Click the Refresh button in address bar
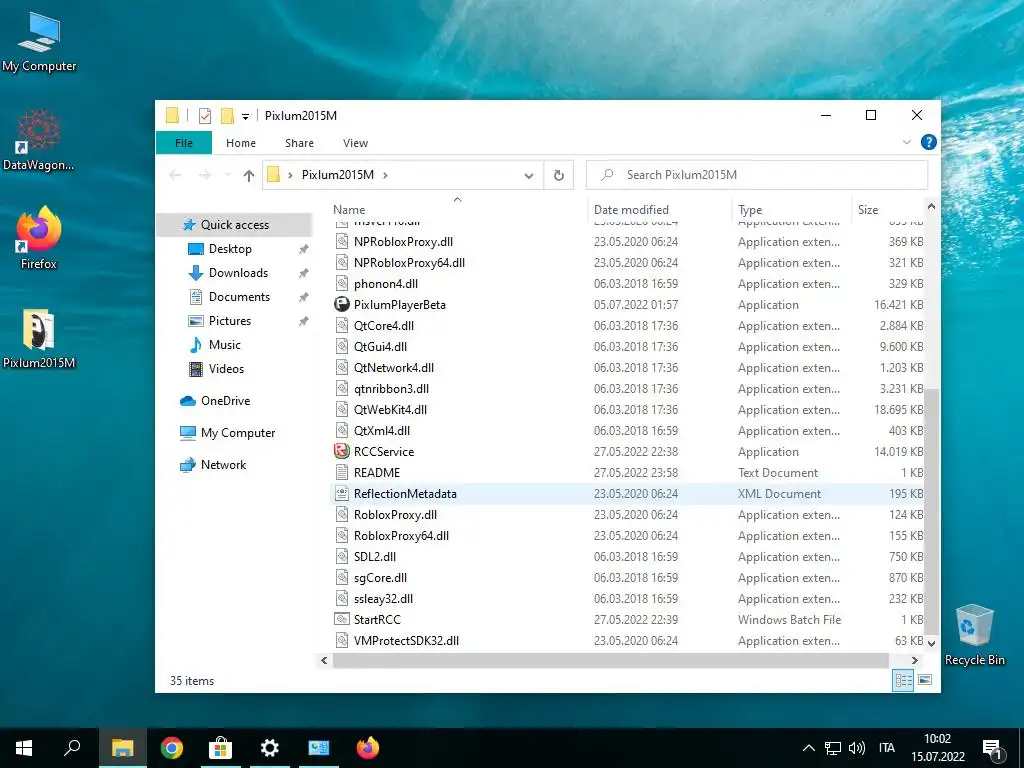The width and height of the screenshot is (1024, 768). tap(558, 175)
